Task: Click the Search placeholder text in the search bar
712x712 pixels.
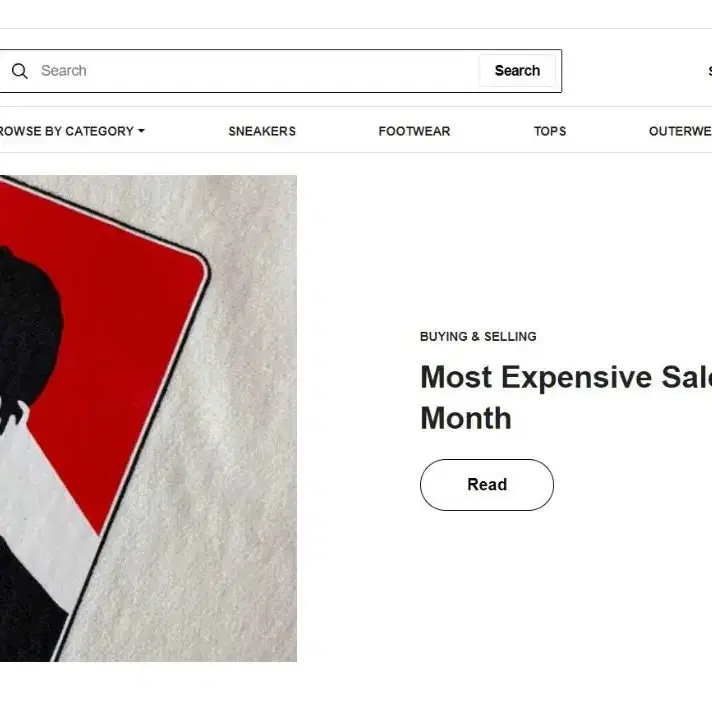Action: coord(64,71)
